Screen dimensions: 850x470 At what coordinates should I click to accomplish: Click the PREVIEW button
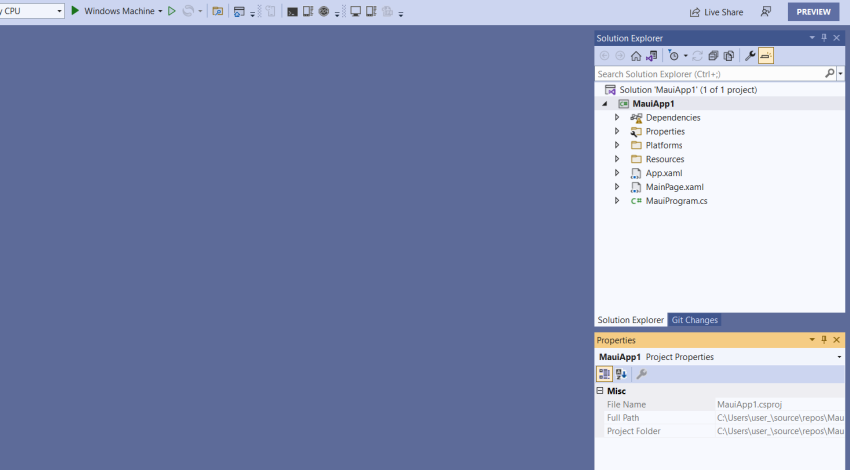pyautogui.click(x=813, y=11)
